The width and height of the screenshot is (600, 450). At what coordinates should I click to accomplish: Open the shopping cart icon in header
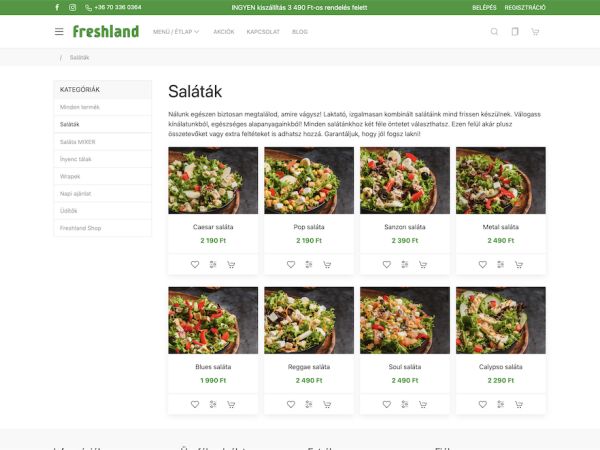535,32
